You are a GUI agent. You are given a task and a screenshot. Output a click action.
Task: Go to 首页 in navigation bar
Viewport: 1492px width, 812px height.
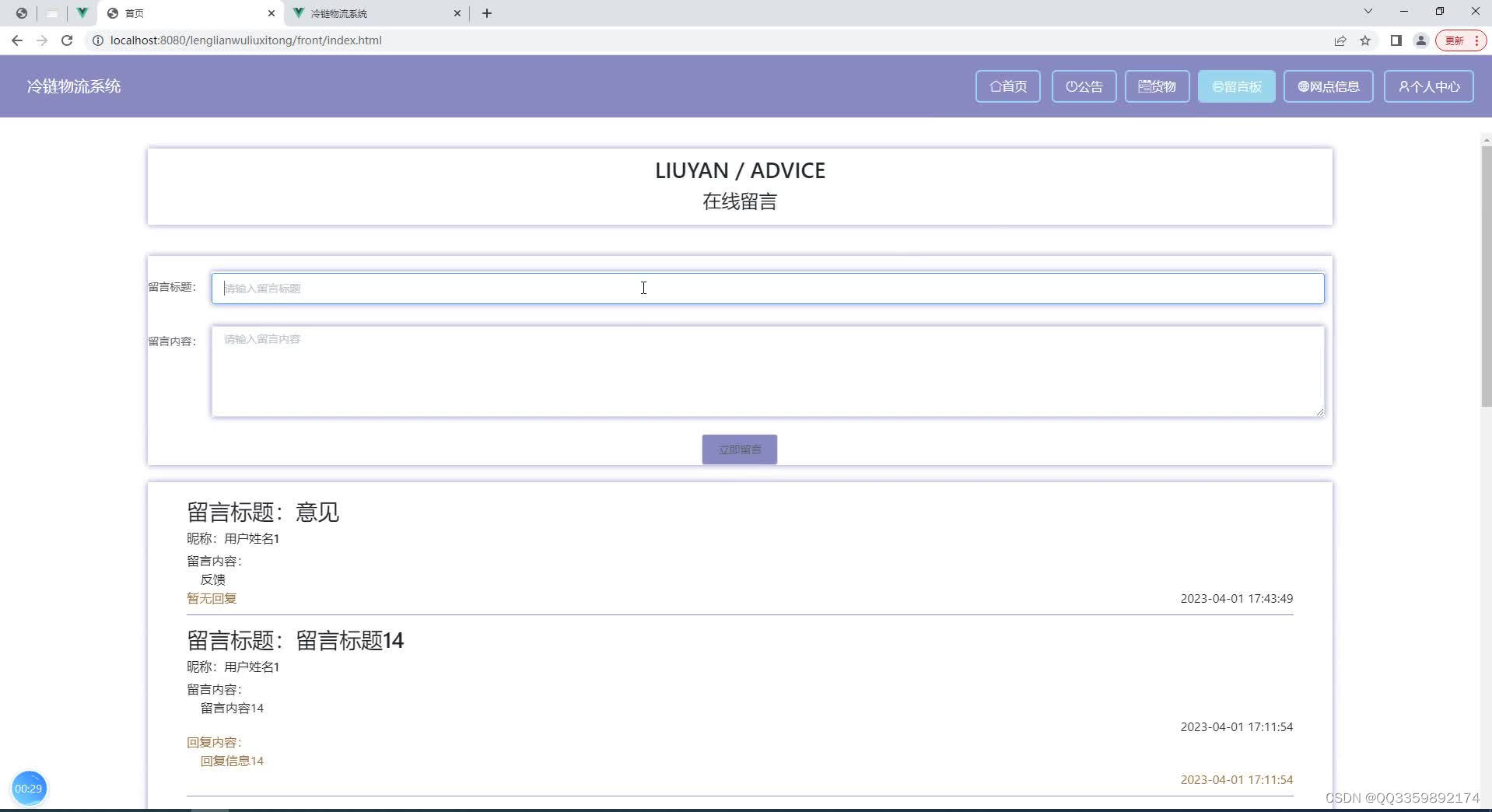(1008, 86)
